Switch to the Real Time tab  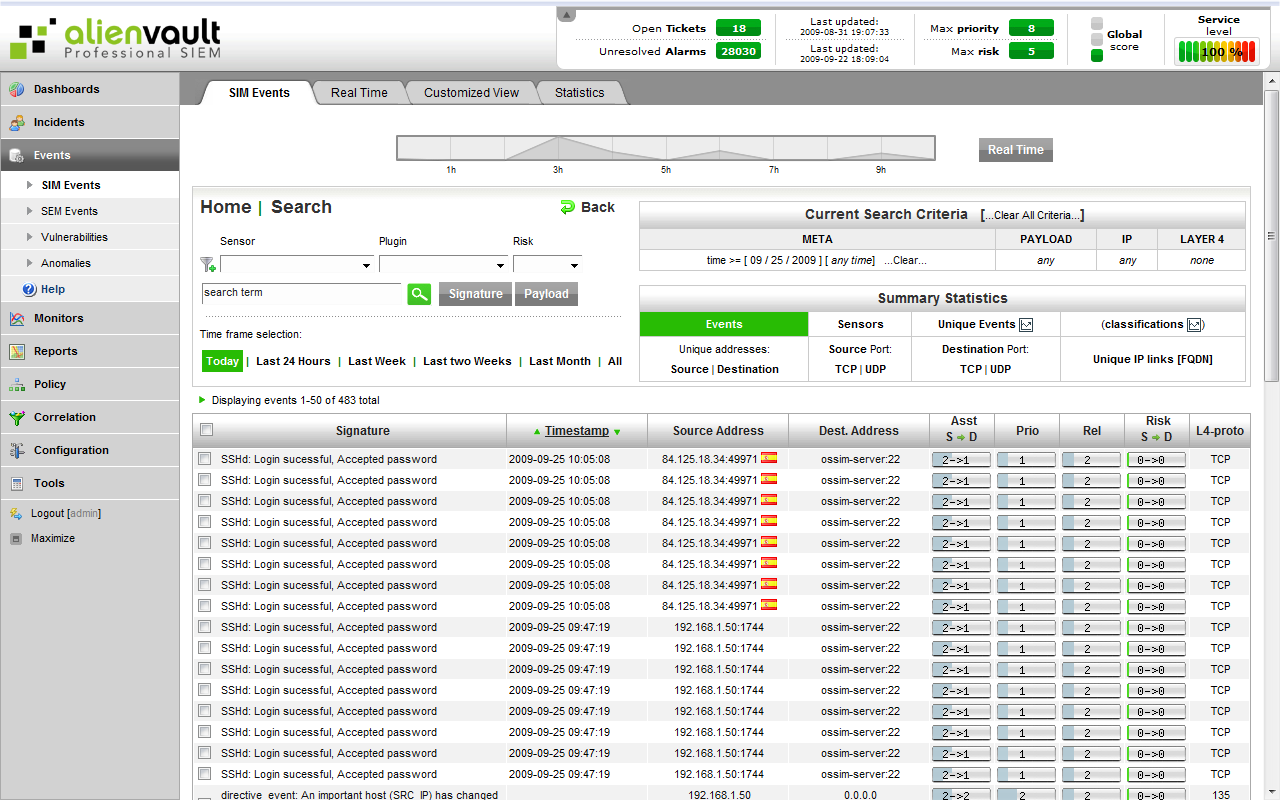pos(359,92)
